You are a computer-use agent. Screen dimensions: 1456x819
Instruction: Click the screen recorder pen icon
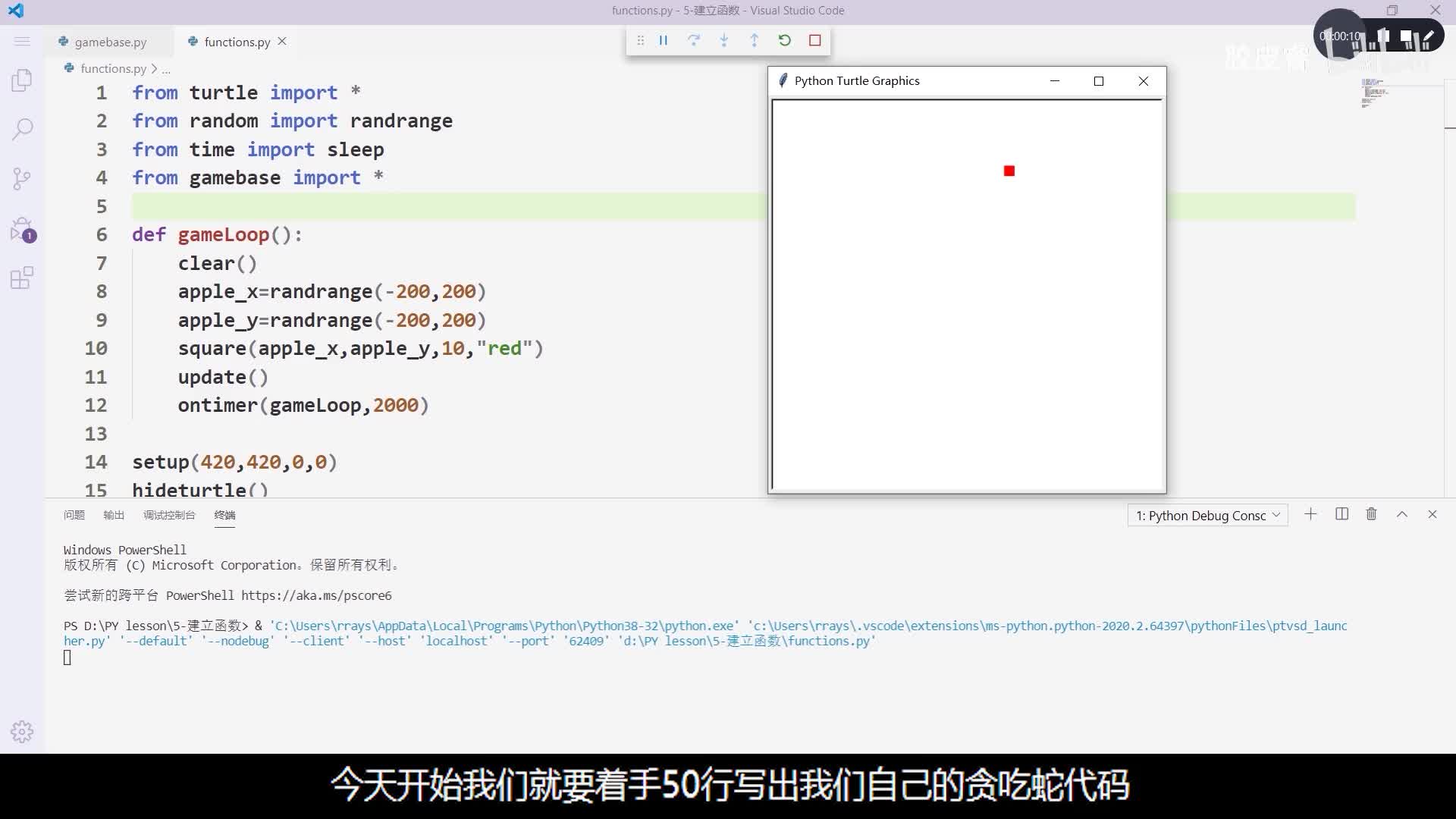pos(1429,37)
